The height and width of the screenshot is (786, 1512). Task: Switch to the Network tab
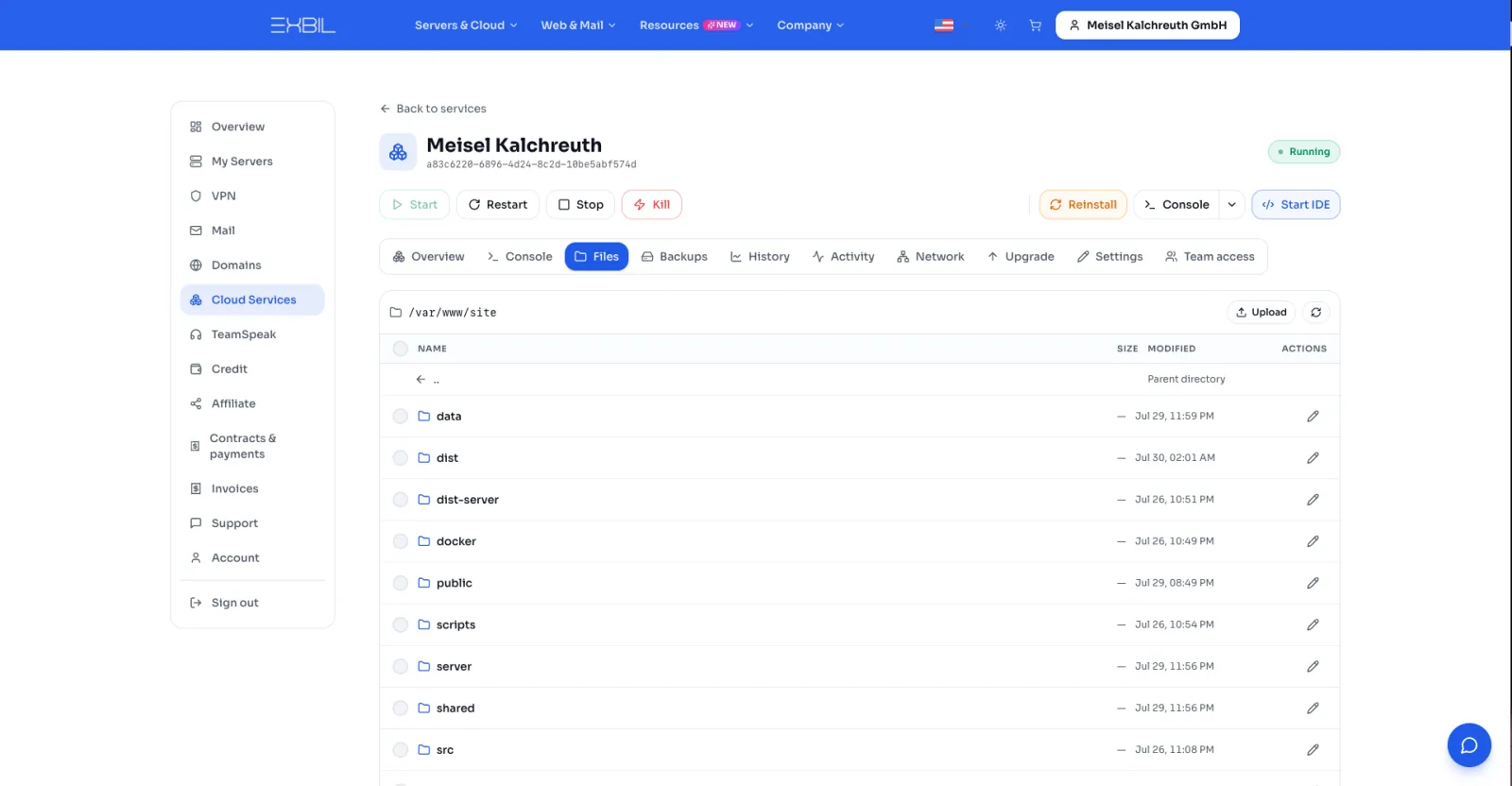pyautogui.click(x=931, y=257)
